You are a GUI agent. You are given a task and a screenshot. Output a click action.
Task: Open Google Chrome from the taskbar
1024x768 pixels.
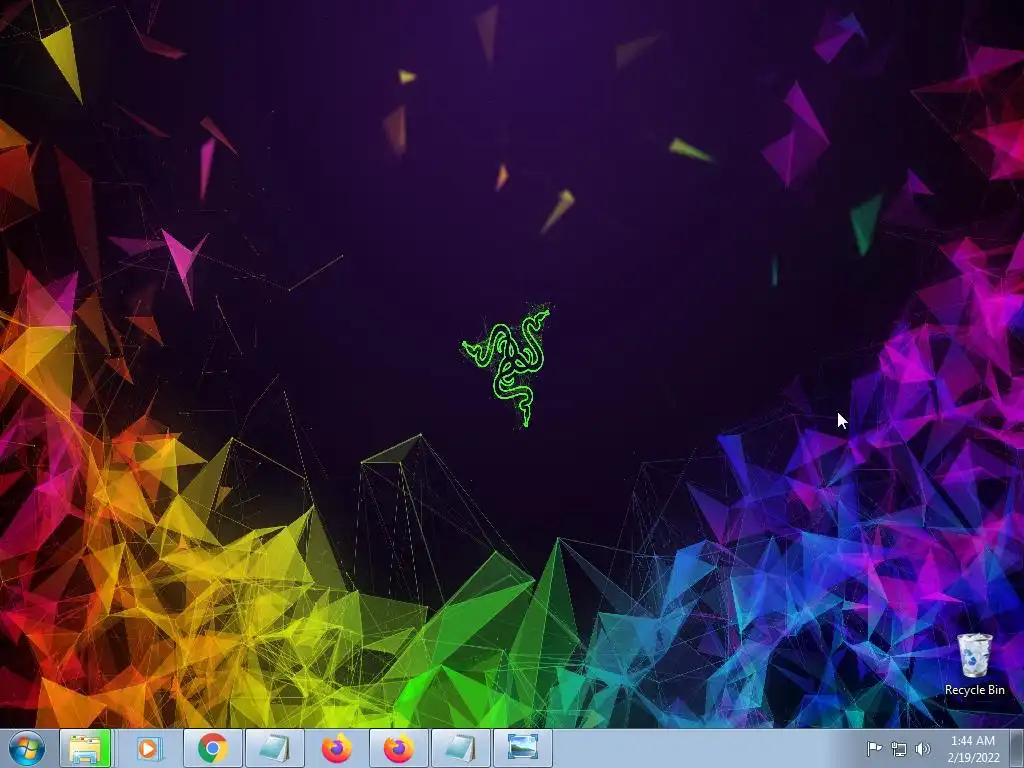pyautogui.click(x=213, y=748)
